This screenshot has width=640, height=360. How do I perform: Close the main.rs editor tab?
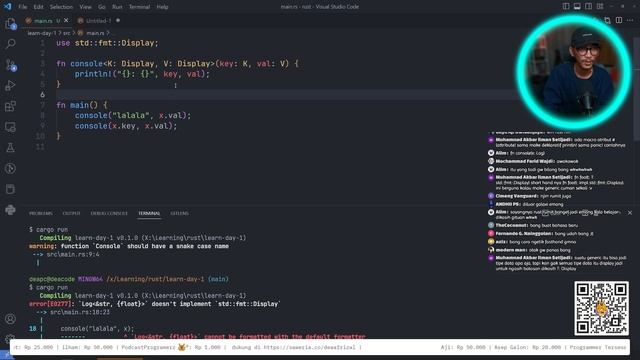[67, 20]
